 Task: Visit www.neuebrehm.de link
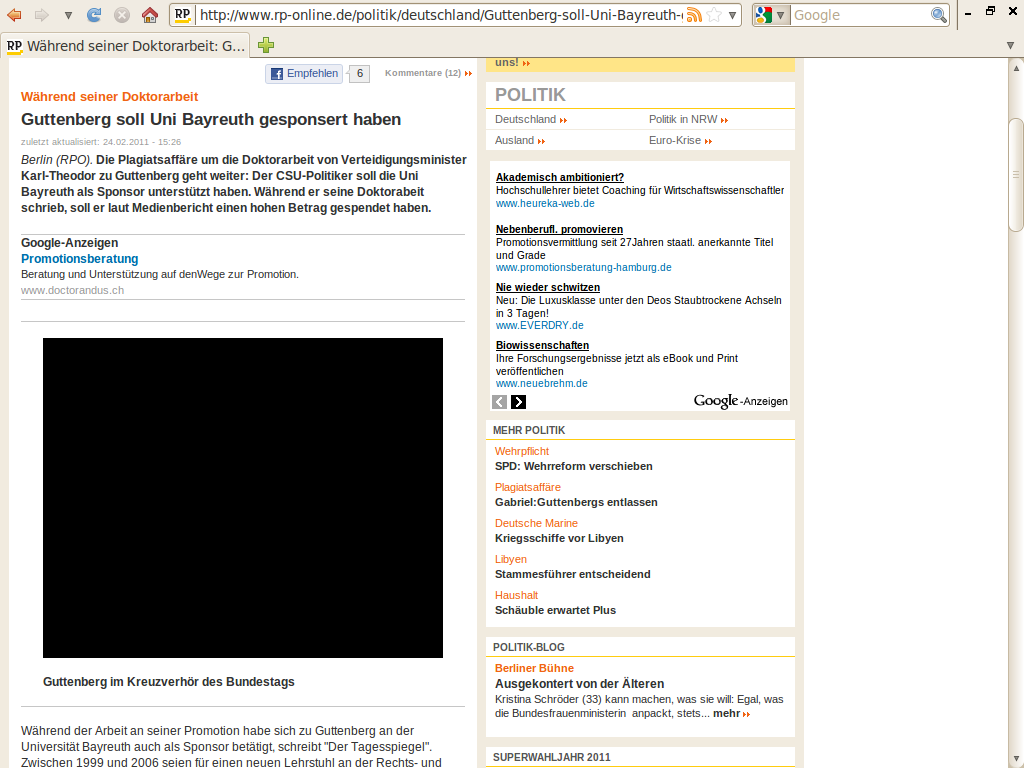coord(541,383)
